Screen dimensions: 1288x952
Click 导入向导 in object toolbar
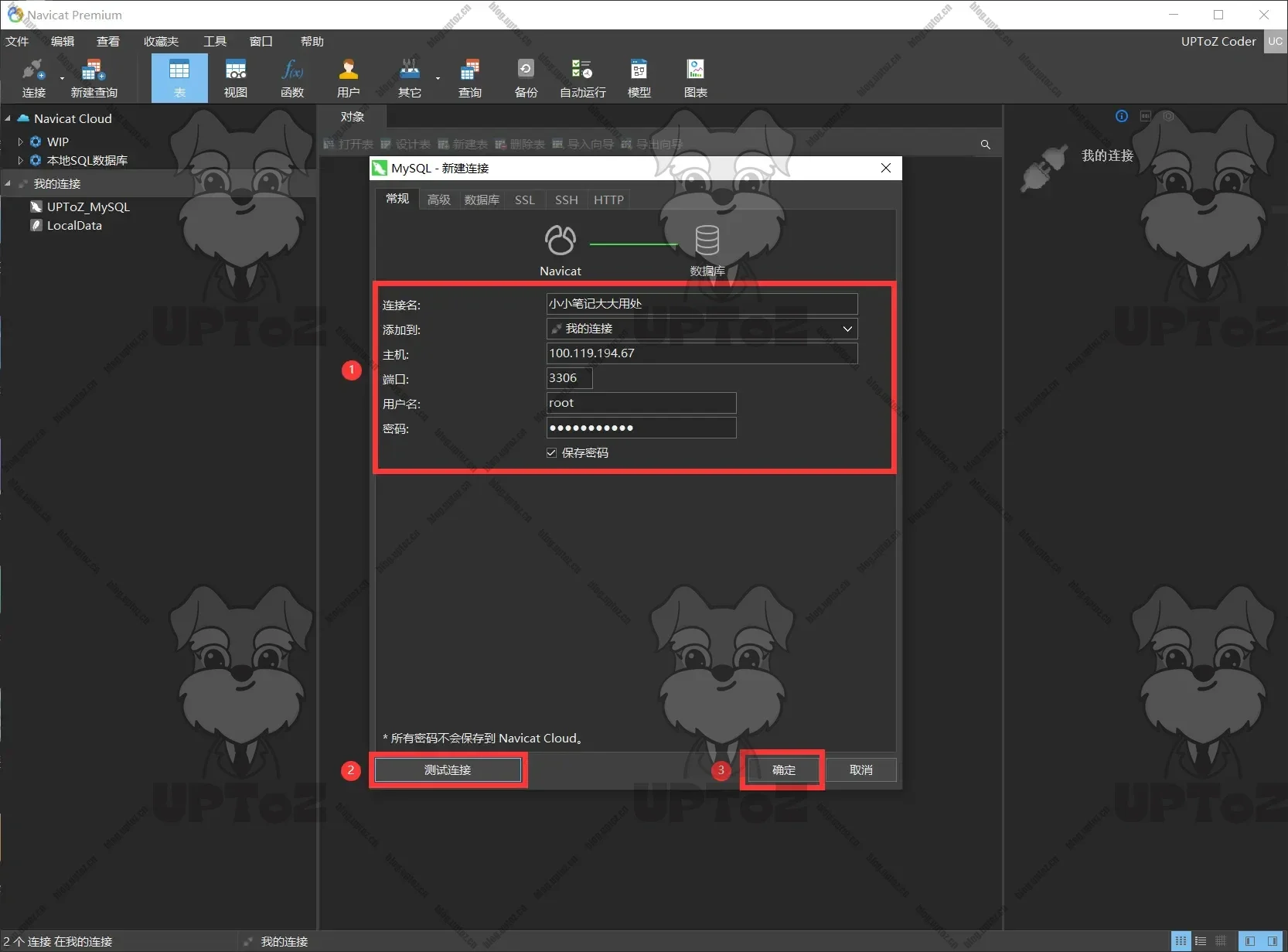(x=583, y=145)
